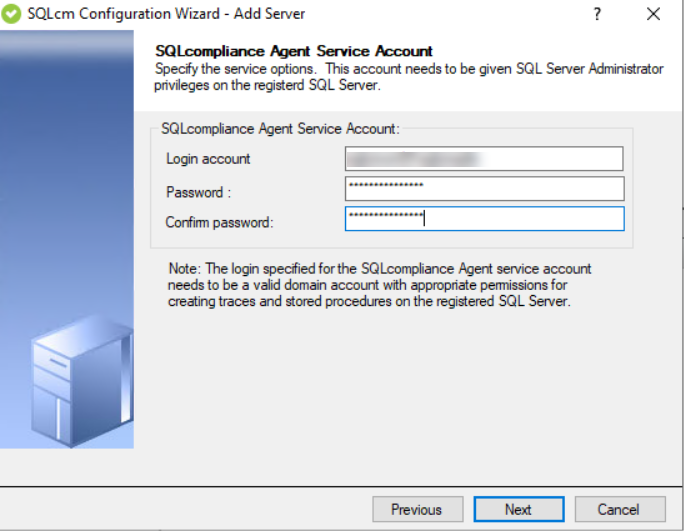The width and height of the screenshot is (684, 531).
Task: Select the Confirm password field
Action: (484, 219)
